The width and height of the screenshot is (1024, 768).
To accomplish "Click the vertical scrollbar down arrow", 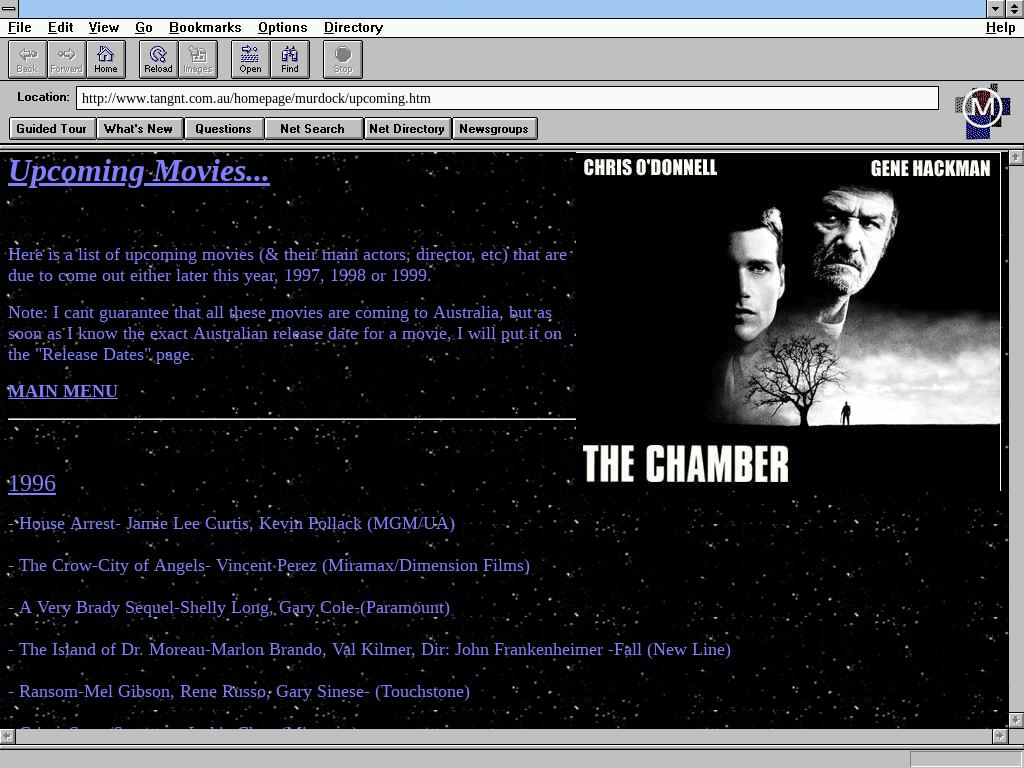I will [x=1016, y=719].
